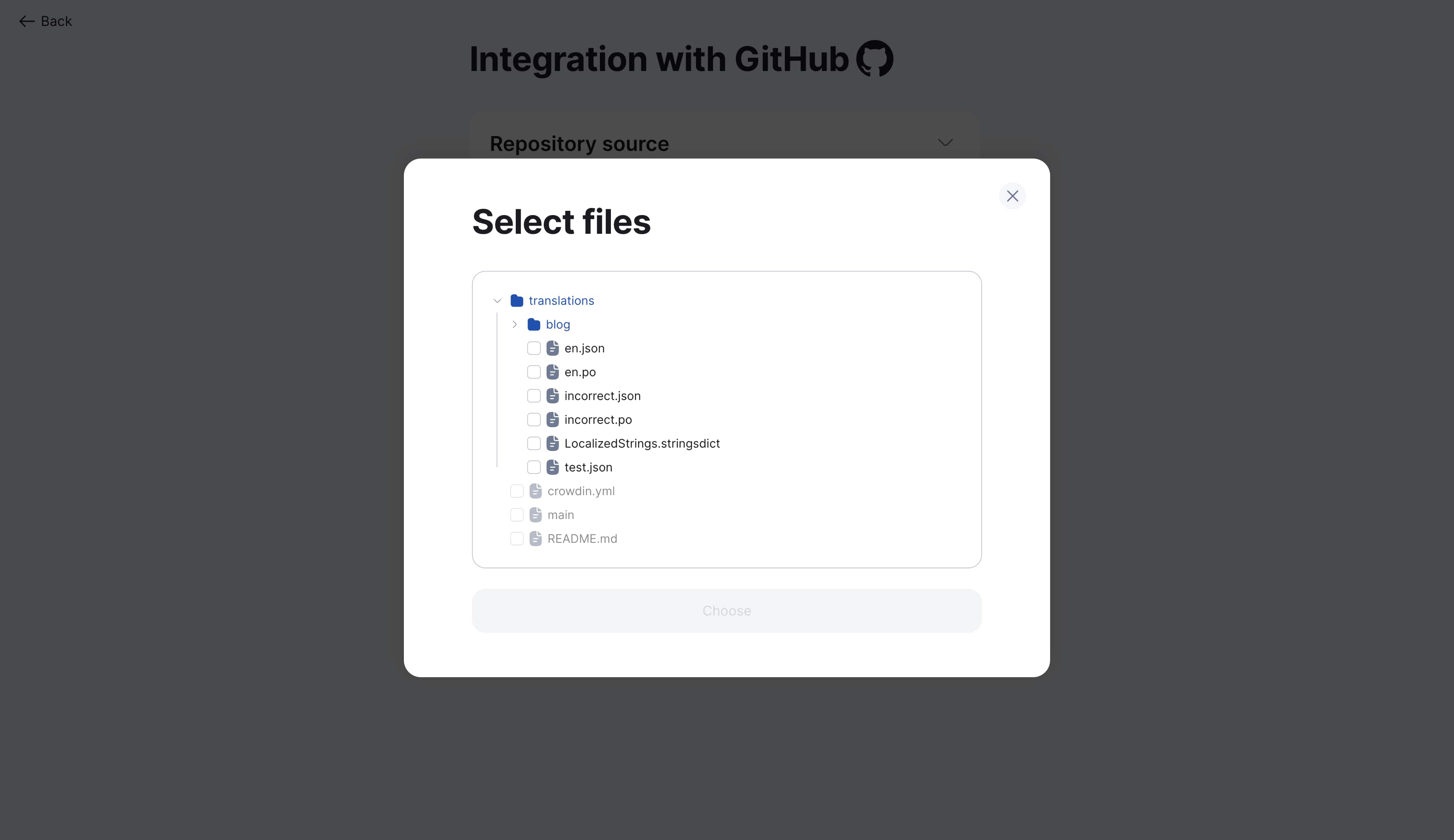1454x840 pixels.
Task: Click the crowdin.yml file icon
Action: point(535,491)
